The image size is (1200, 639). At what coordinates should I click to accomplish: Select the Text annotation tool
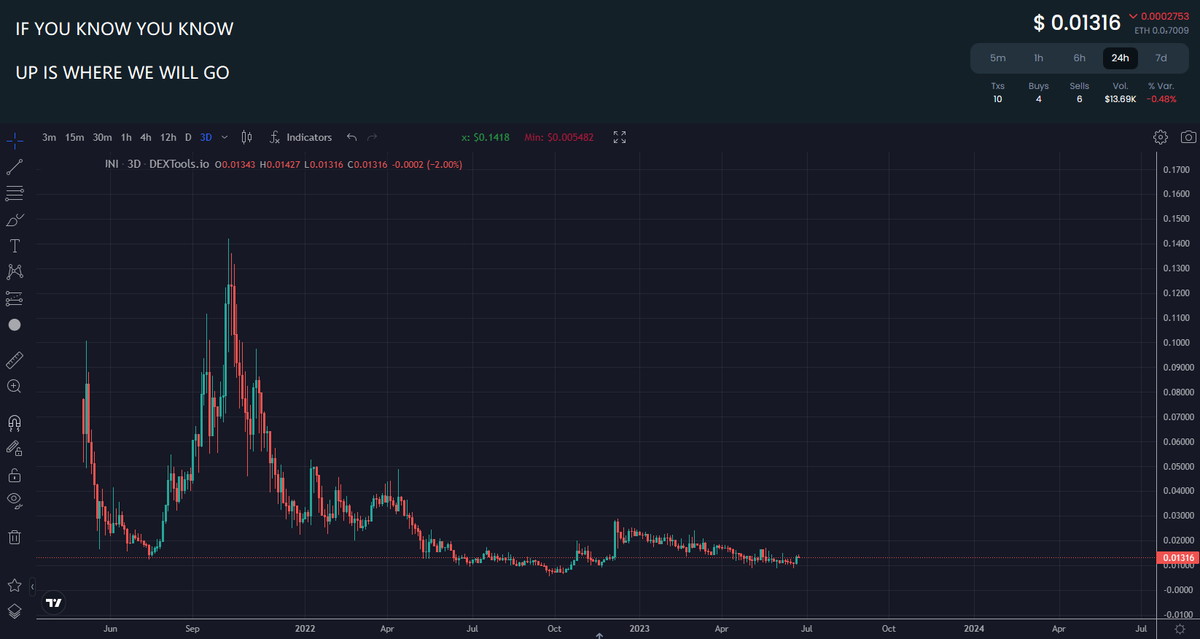[14, 245]
